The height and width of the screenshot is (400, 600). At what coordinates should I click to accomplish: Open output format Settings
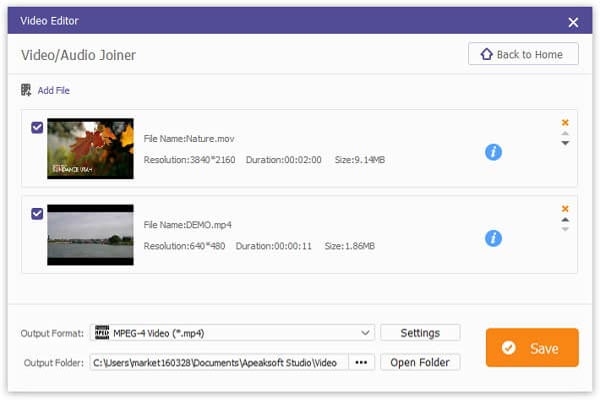(x=420, y=333)
